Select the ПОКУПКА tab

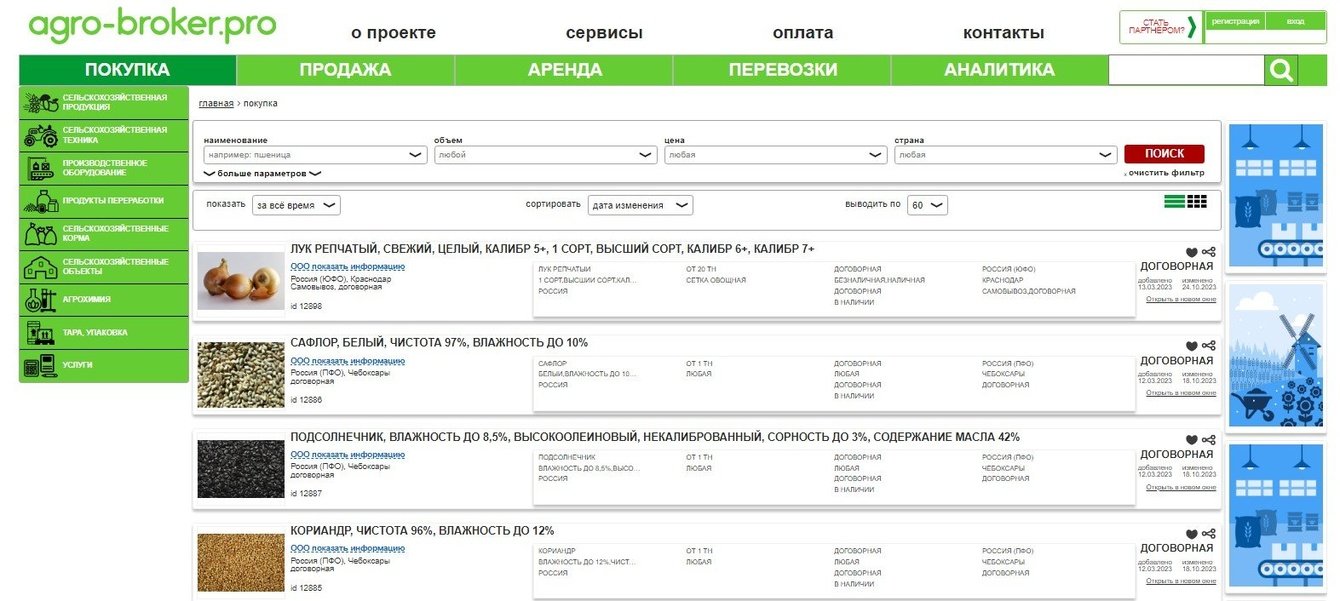[x=127, y=70]
